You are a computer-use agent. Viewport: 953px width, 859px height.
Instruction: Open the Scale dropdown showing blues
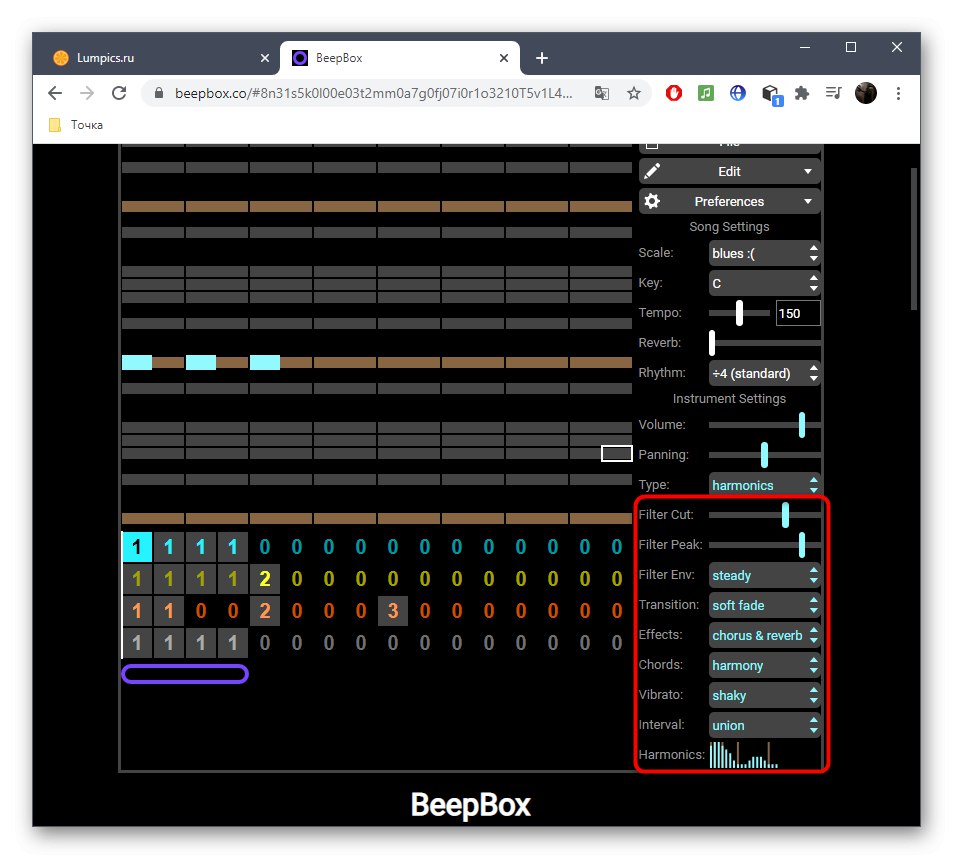point(765,253)
